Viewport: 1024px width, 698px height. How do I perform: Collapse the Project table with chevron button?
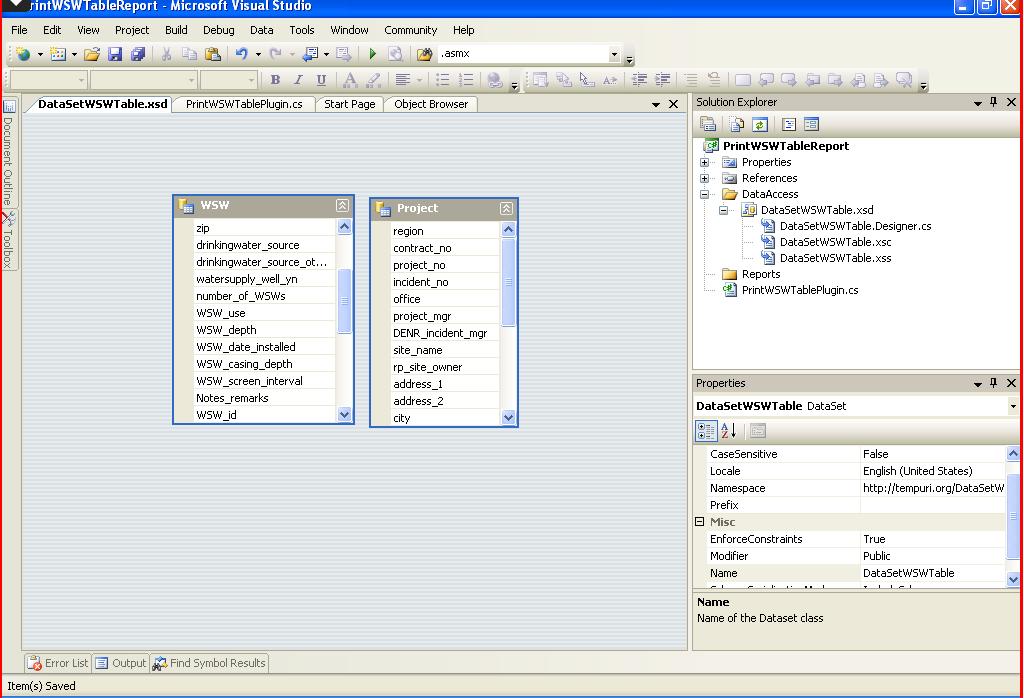click(x=506, y=209)
